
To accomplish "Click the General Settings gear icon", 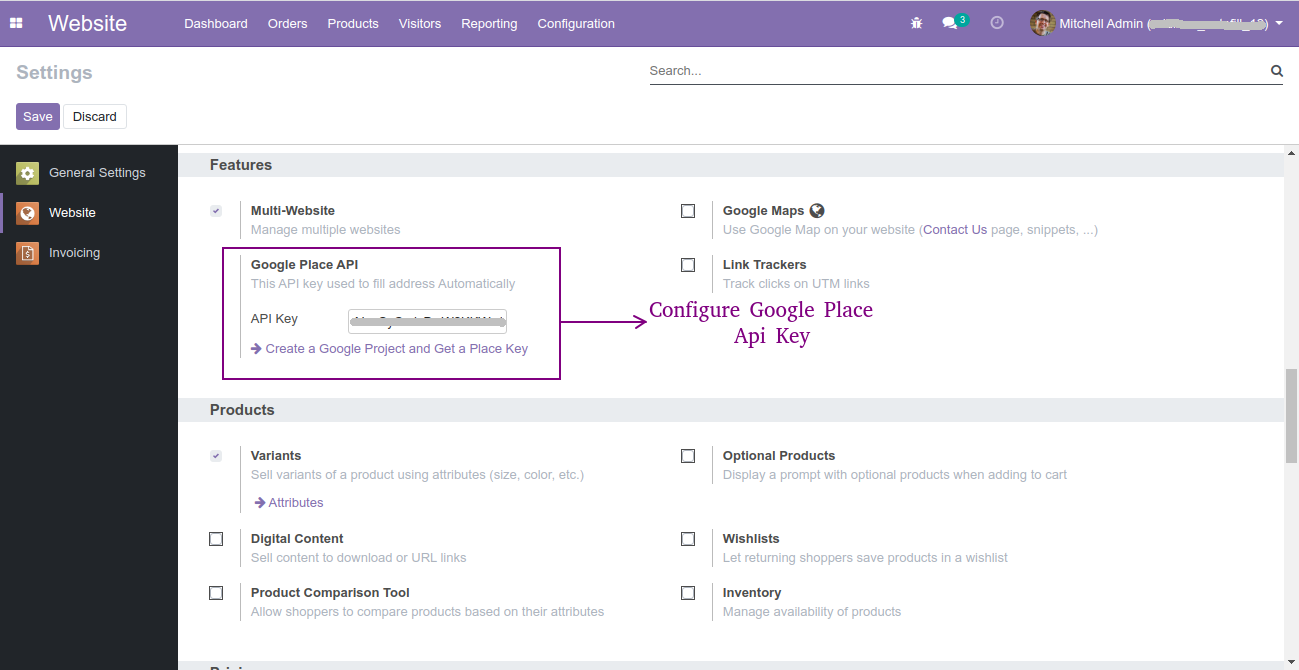I will [x=28, y=173].
